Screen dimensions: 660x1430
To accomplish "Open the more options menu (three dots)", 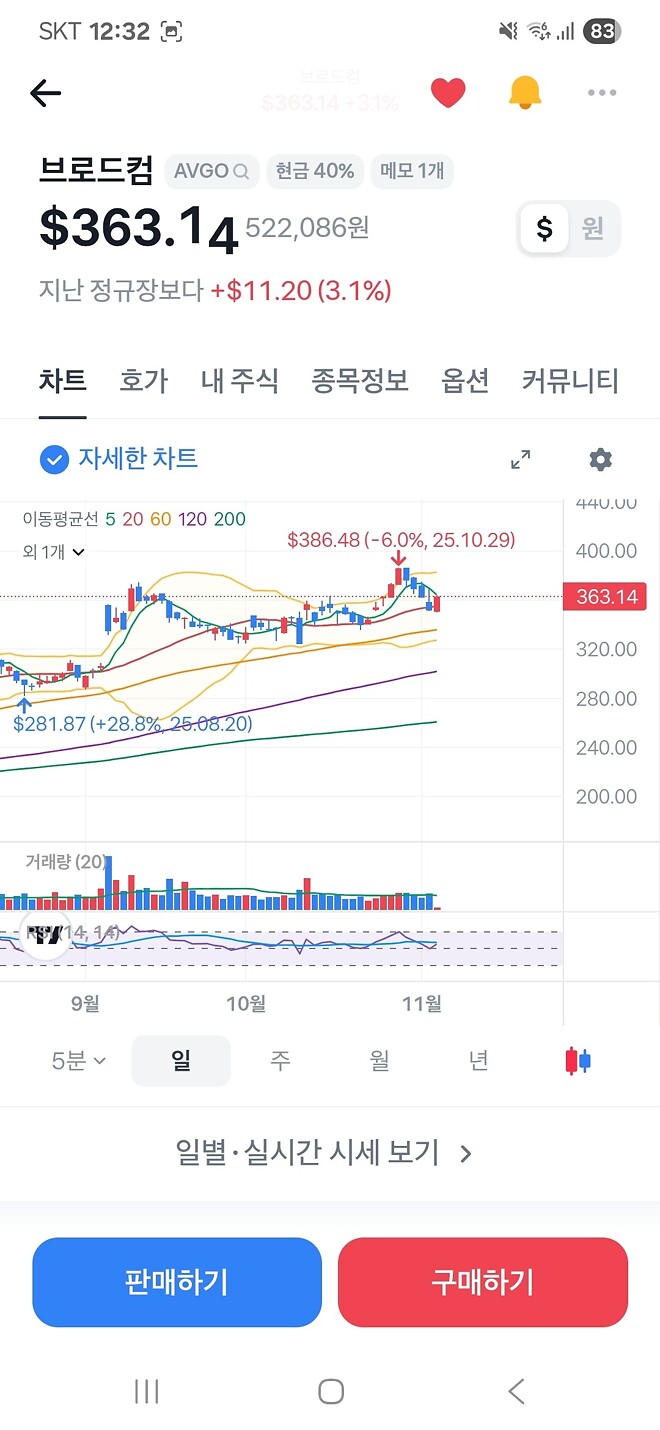I will [602, 92].
